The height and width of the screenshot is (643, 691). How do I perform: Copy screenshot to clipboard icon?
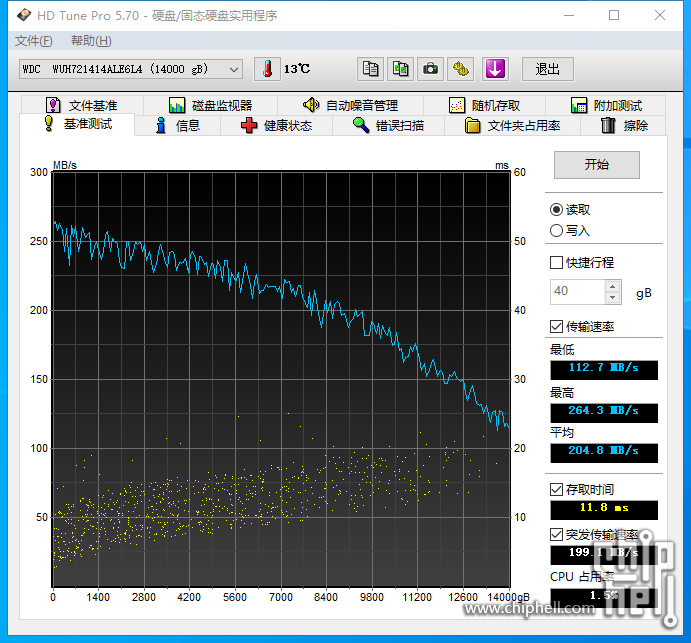point(400,69)
